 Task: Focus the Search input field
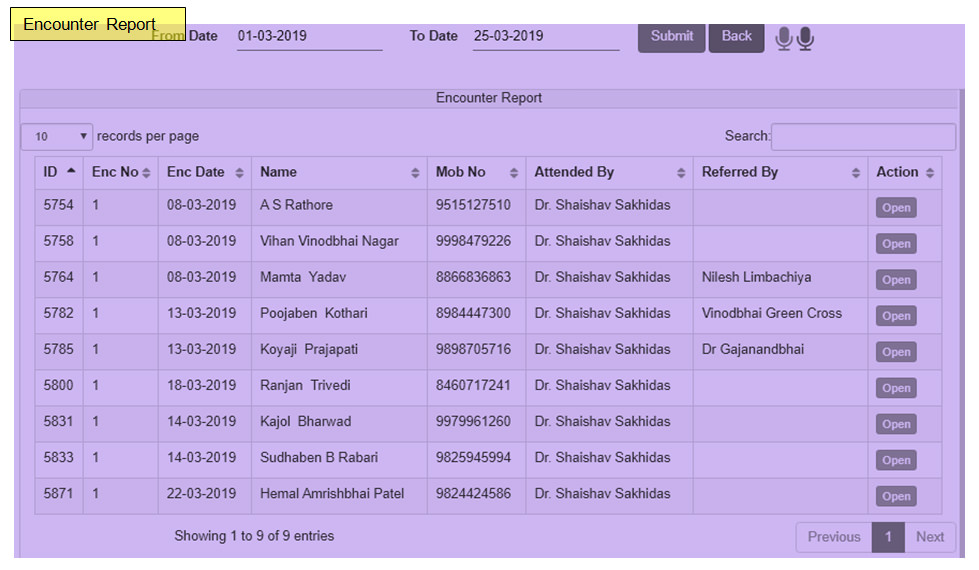(x=863, y=137)
